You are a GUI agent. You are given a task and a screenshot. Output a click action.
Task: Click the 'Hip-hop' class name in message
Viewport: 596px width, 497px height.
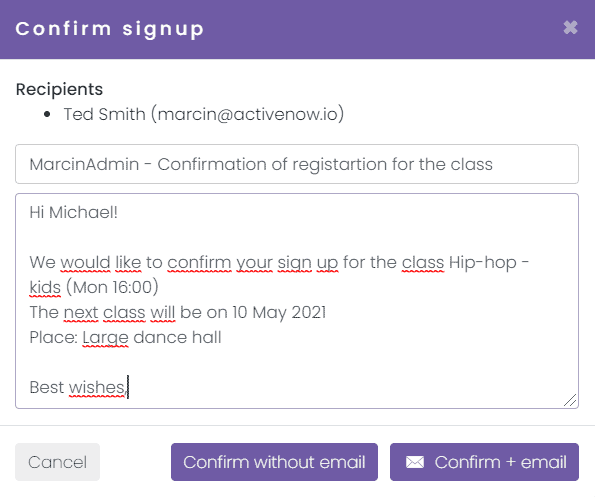coord(483,263)
